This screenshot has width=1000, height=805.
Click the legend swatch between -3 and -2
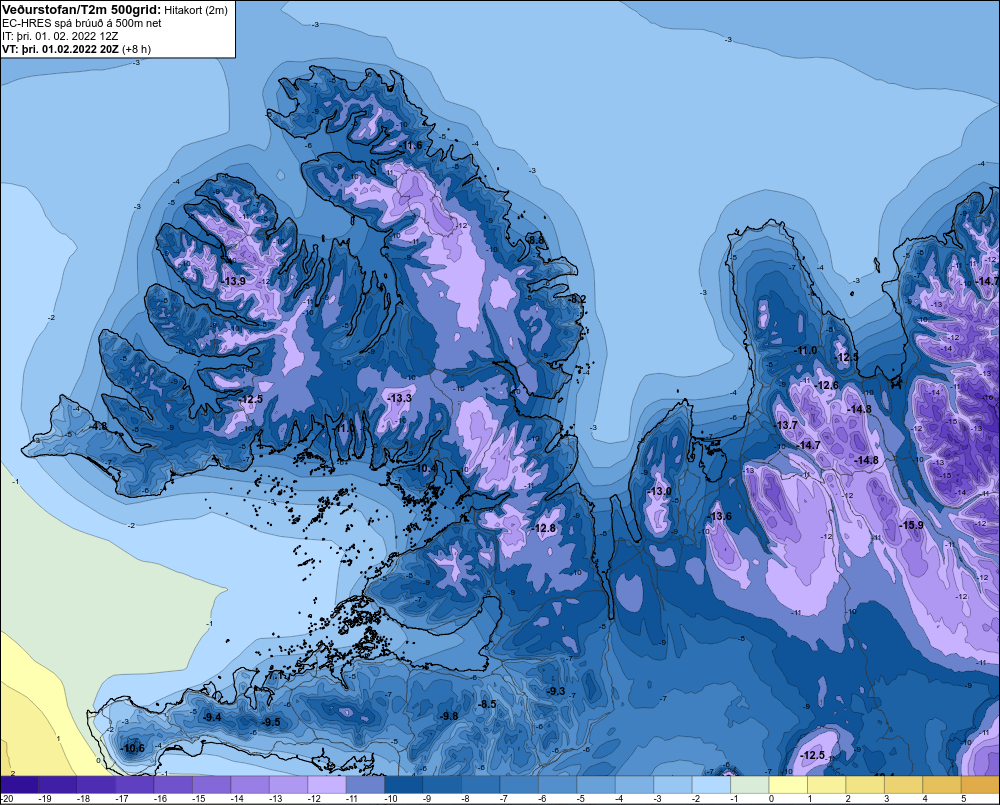click(673, 785)
